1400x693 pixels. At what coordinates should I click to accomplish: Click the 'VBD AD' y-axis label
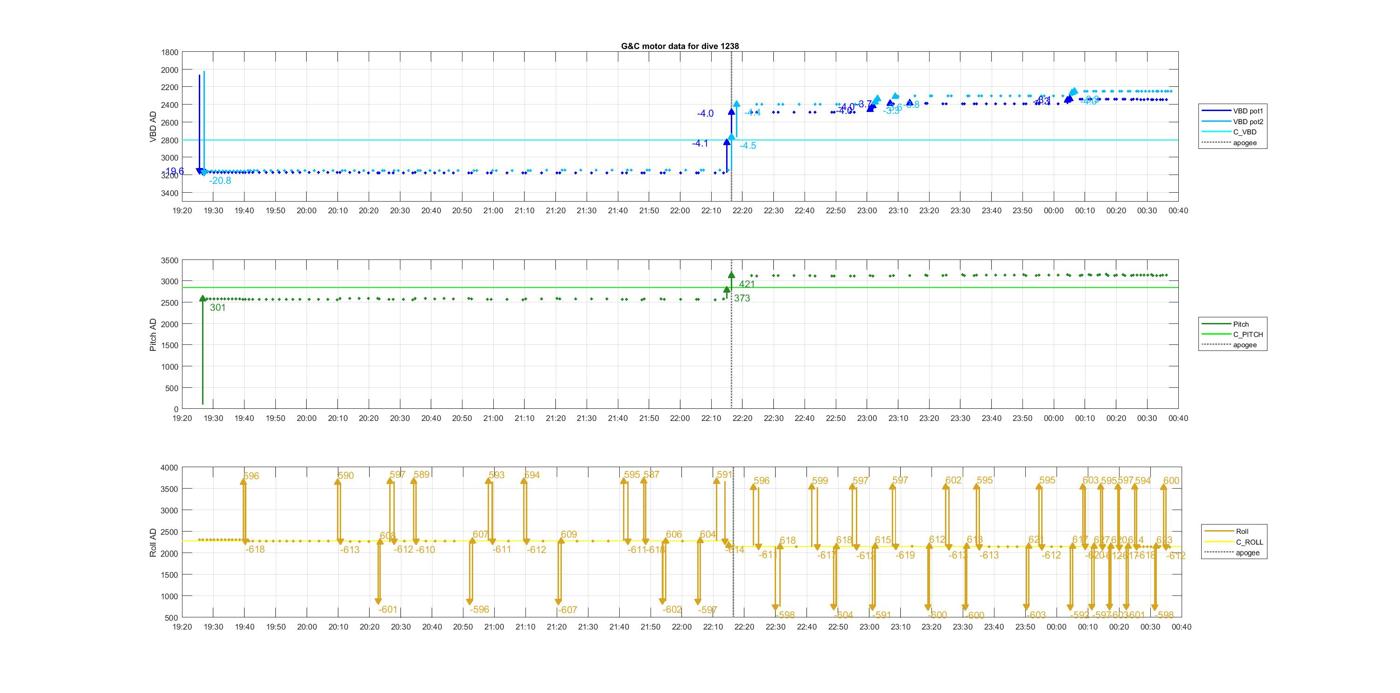click(153, 126)
